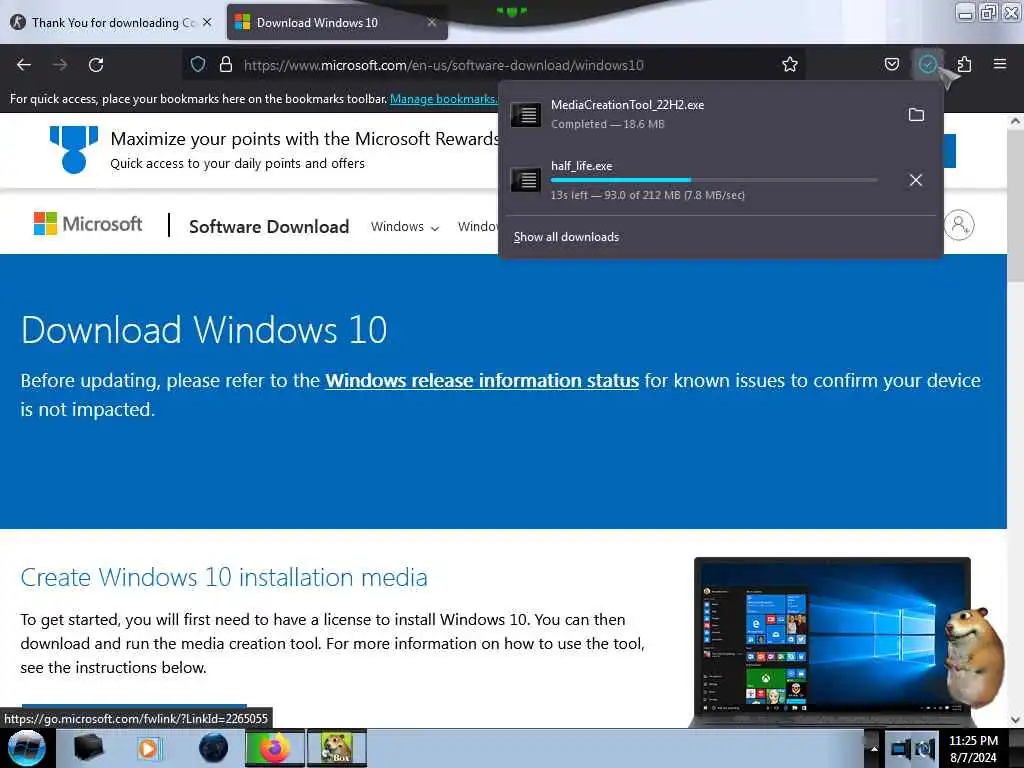The width and height of the screenshot is (1024, 768).
Task: Toggle the downloads toolbar button
Action: pos(927,65)
